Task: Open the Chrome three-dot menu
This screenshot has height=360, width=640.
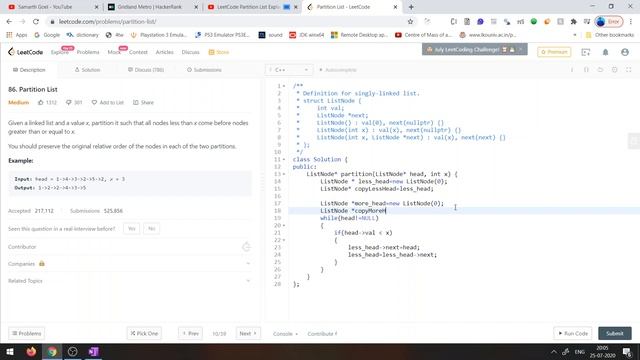Action: [631, 22]
